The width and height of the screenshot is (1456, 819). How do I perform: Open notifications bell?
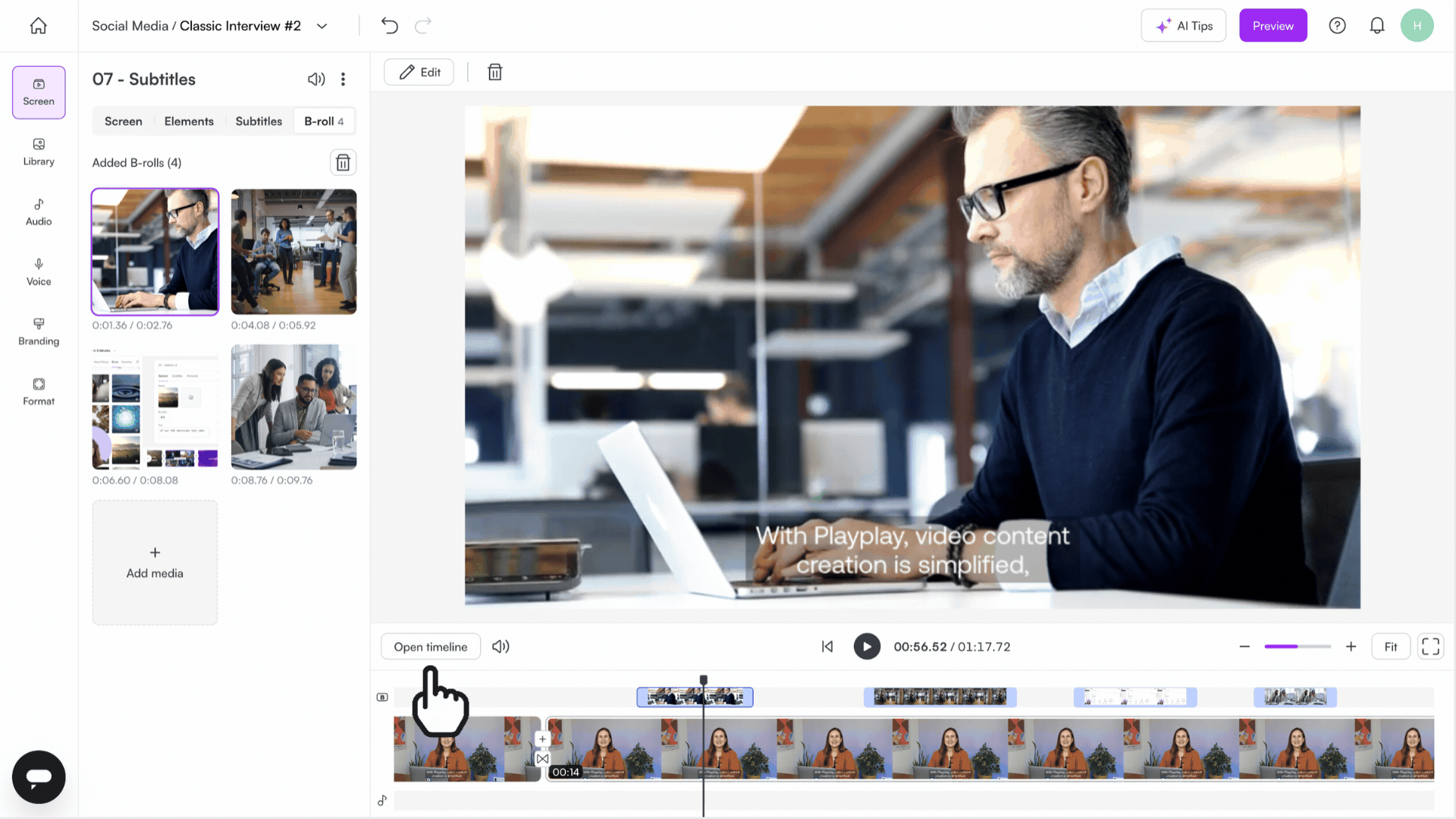pos(1377,26)
